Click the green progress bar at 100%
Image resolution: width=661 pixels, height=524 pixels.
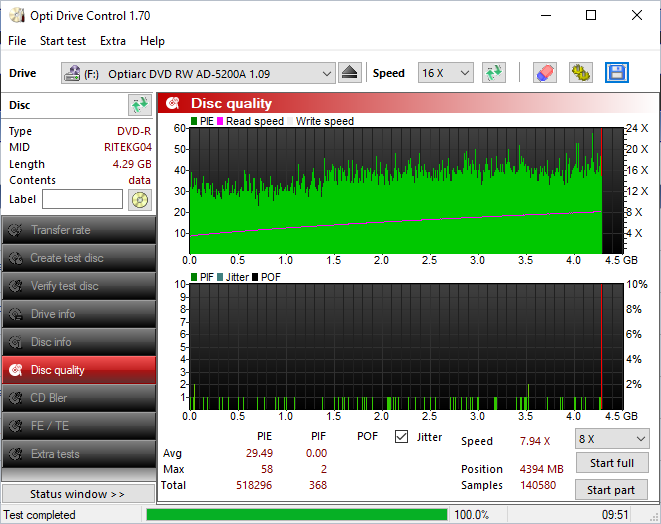(297, 515)
